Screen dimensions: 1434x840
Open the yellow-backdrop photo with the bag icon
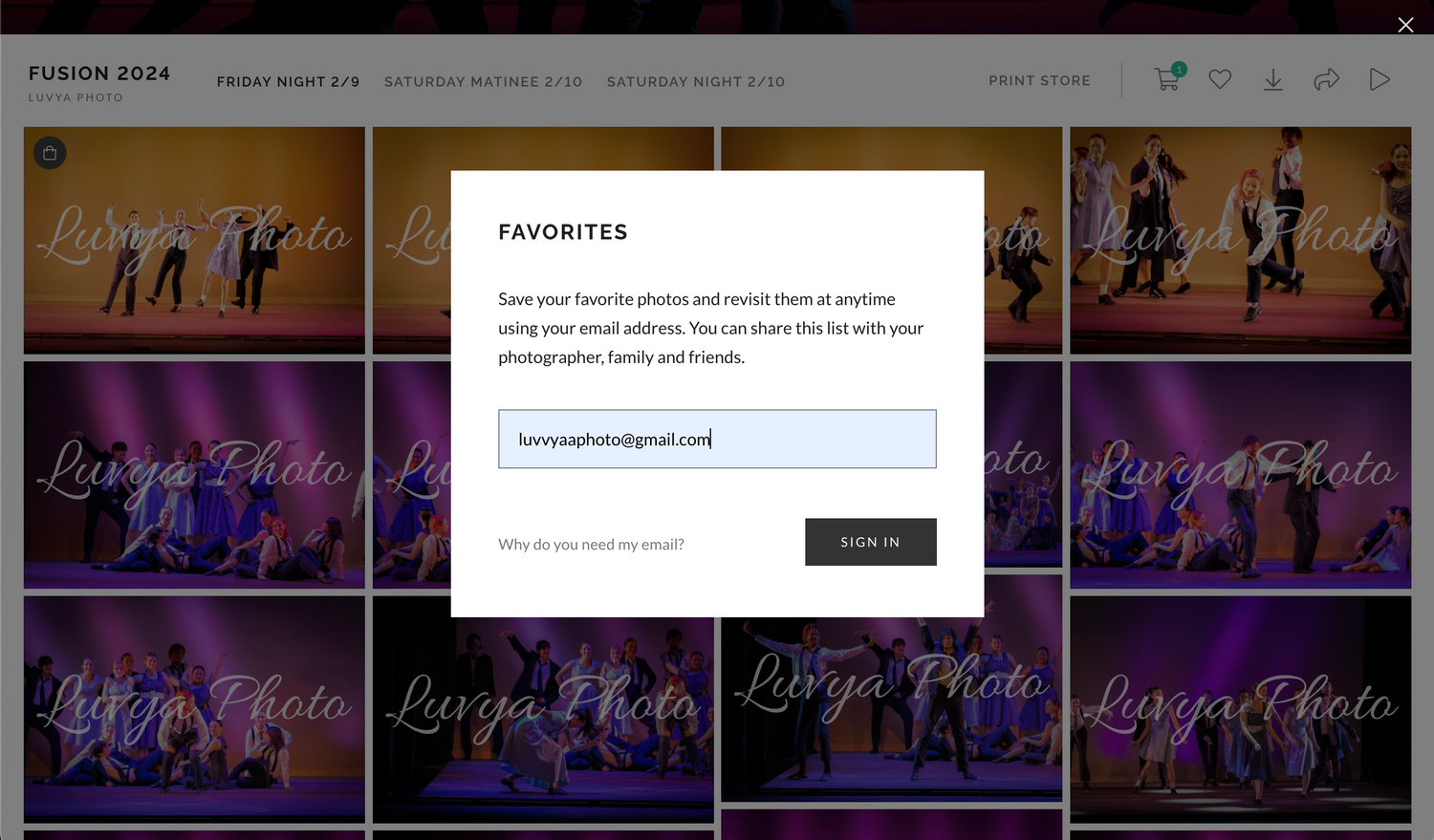tap(194, 240)
